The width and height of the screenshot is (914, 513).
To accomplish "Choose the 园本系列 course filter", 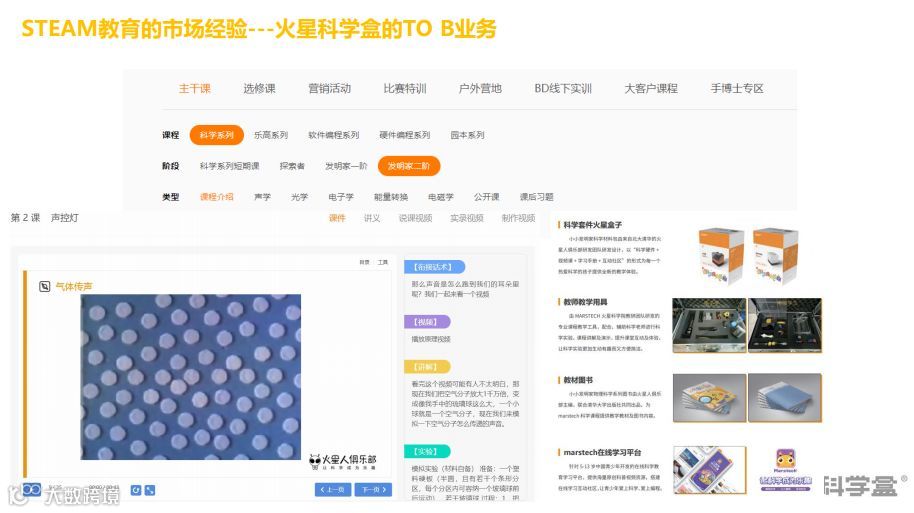I will [467, 135].
